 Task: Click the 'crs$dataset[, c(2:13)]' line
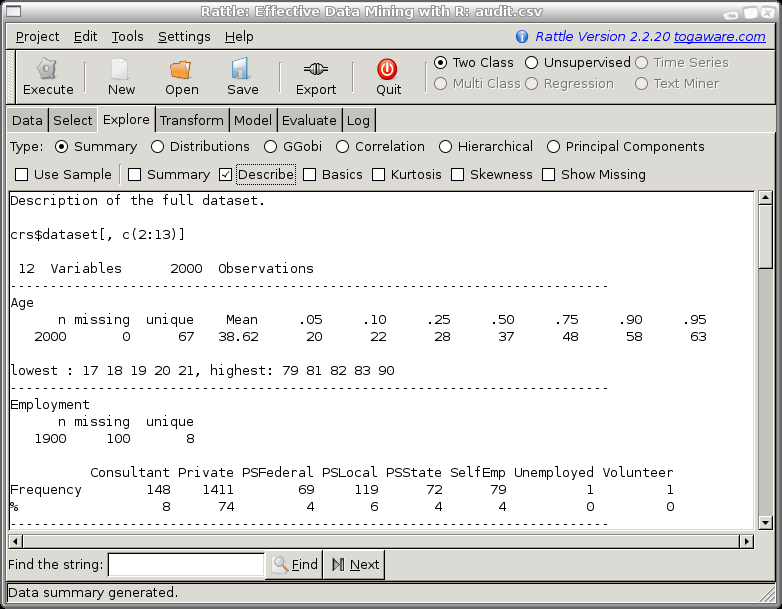coord(98,234)
